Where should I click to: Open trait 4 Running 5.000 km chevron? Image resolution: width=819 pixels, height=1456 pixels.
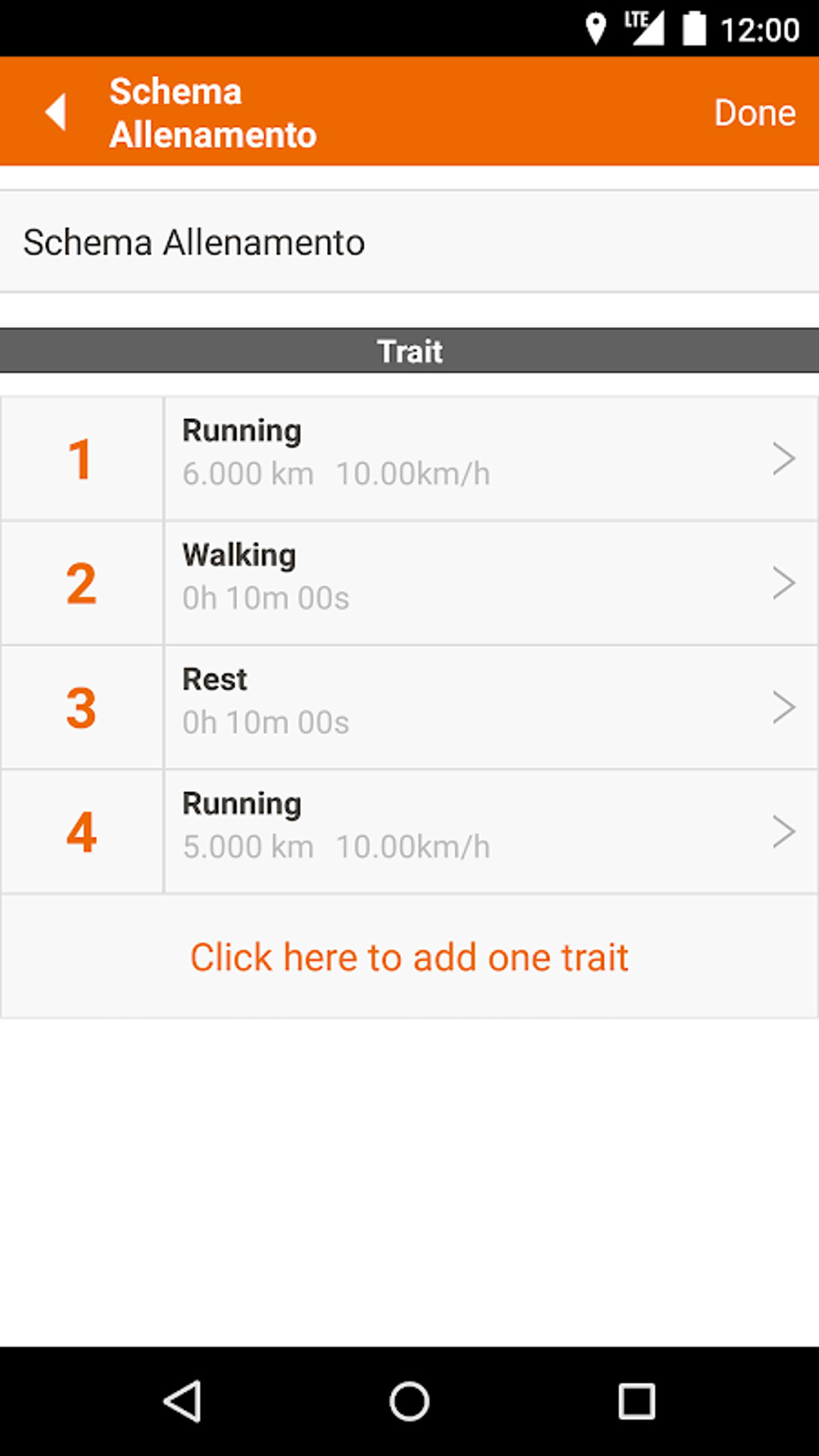783,832
